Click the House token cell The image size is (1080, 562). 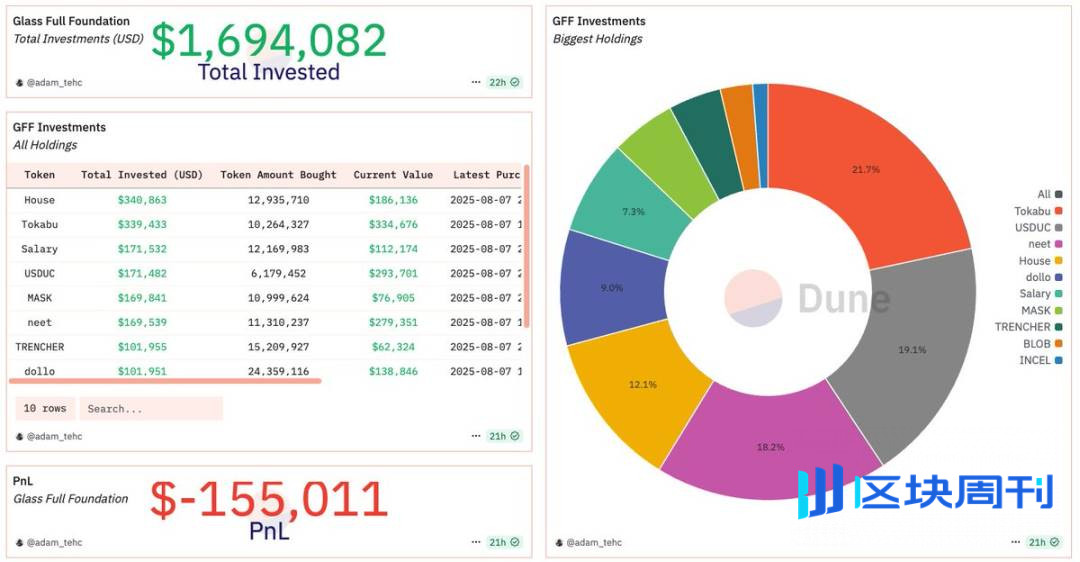click(x=39, y=200)
